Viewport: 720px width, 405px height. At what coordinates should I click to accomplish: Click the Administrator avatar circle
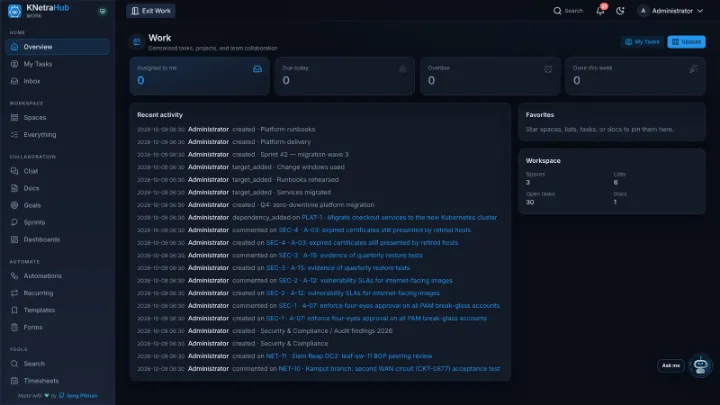(643, 11)
